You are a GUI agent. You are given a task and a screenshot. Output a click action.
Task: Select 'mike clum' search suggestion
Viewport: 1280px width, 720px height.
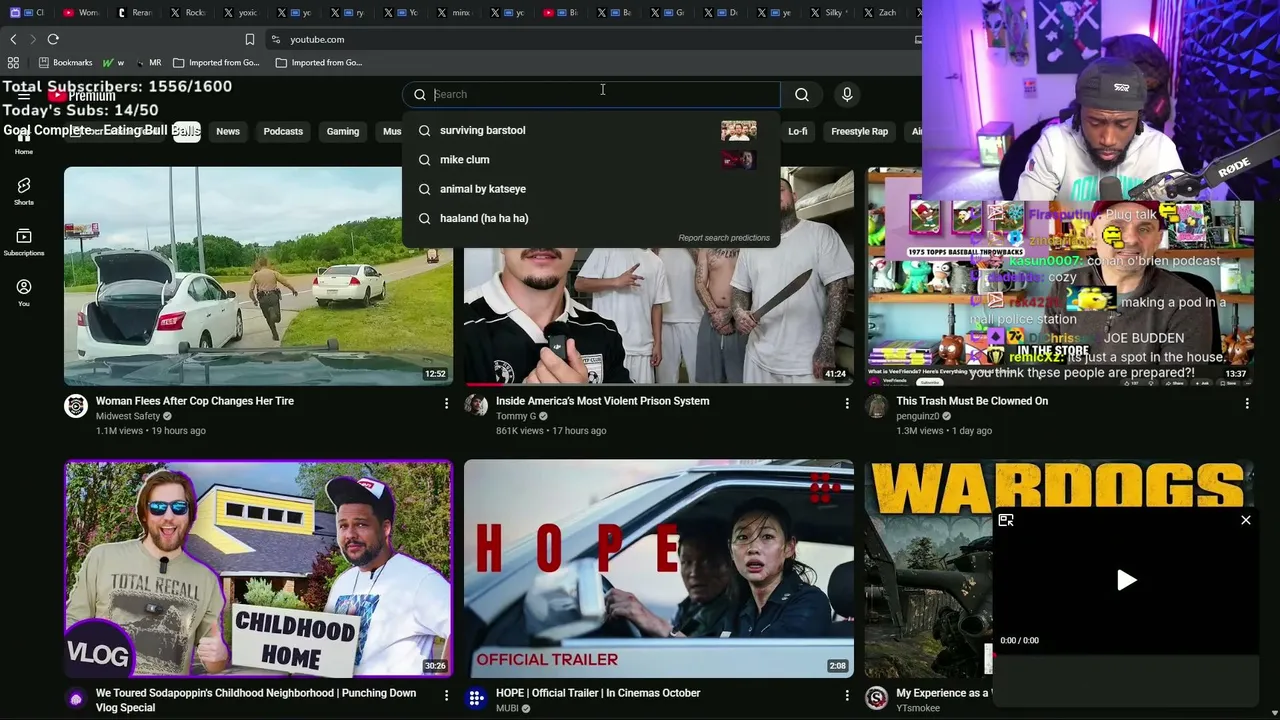pos(591,160)
